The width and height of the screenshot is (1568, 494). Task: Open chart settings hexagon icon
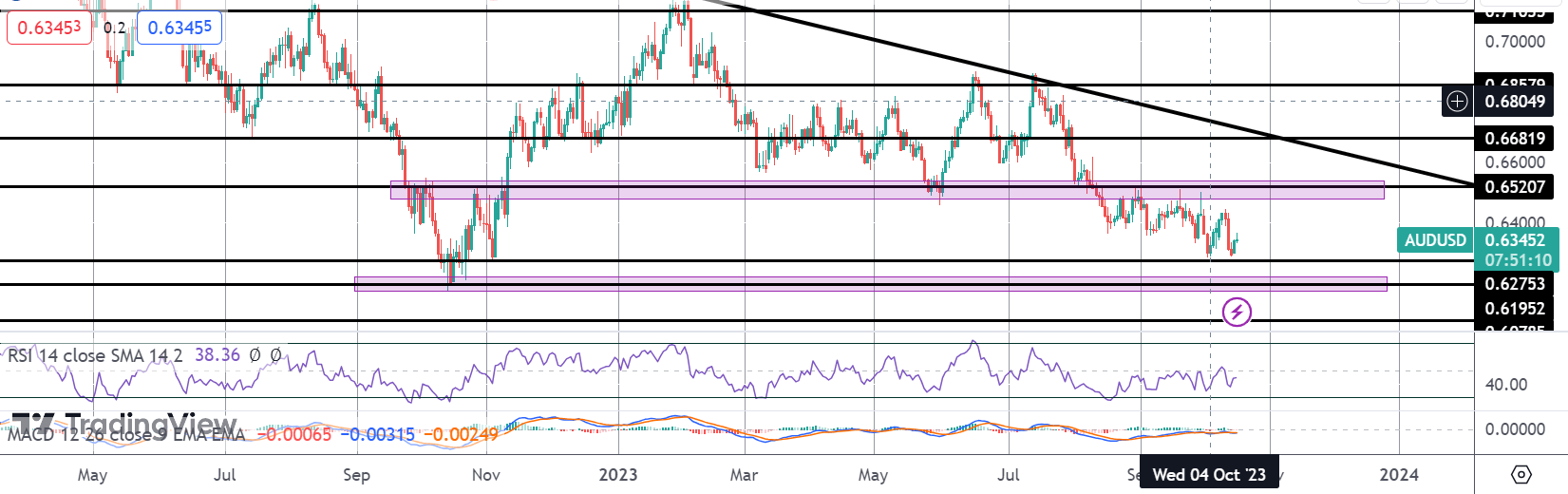1521,474
